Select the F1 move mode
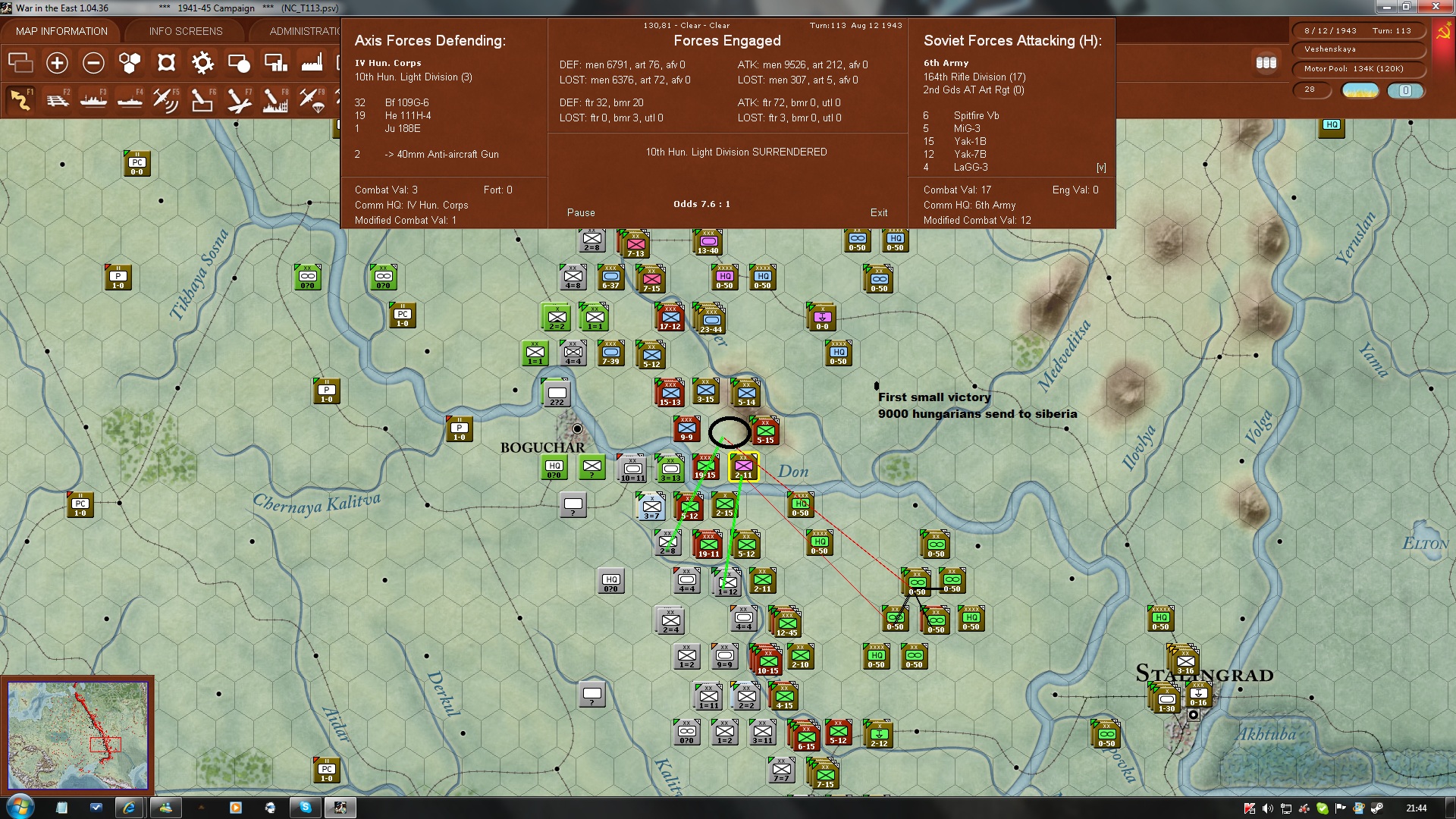The image size is (1456, 819). 20,100
